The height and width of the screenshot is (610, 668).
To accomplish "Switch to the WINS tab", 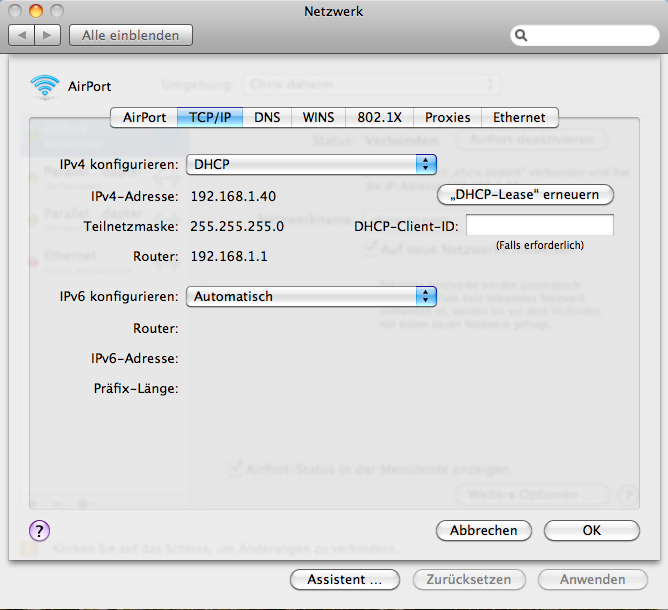I will coord(318,118).
